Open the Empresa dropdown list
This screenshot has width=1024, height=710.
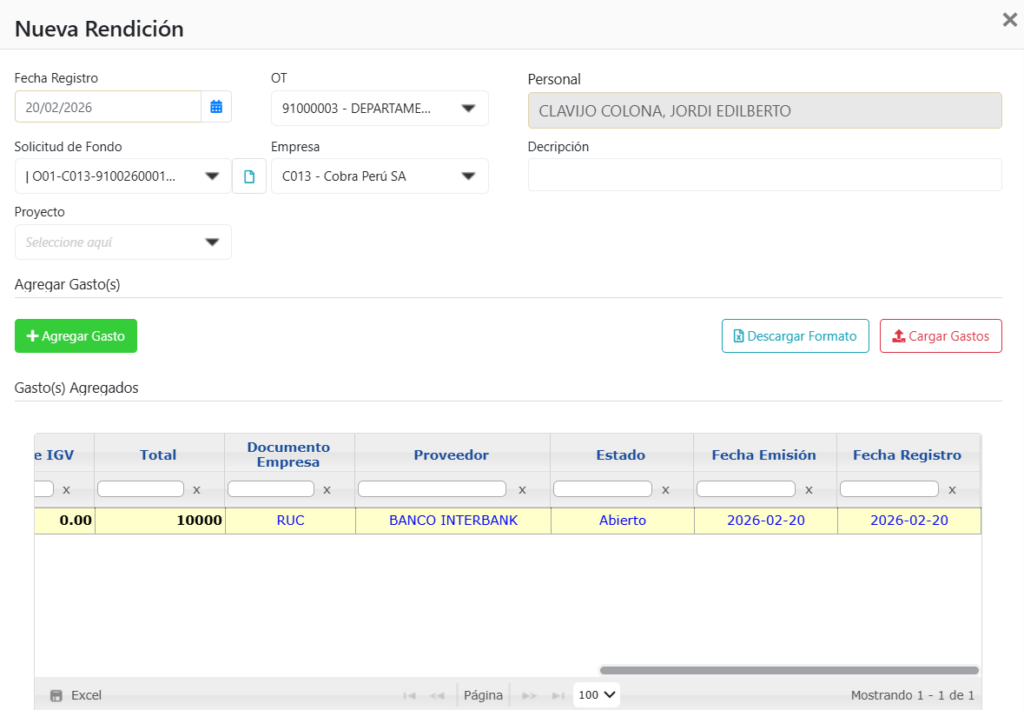pyautogui.click(x=468, y=177)
